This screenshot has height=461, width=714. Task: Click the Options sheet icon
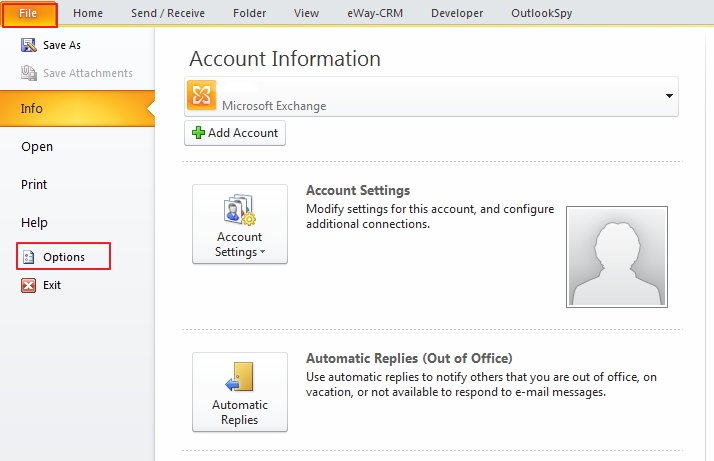(29, 257)
